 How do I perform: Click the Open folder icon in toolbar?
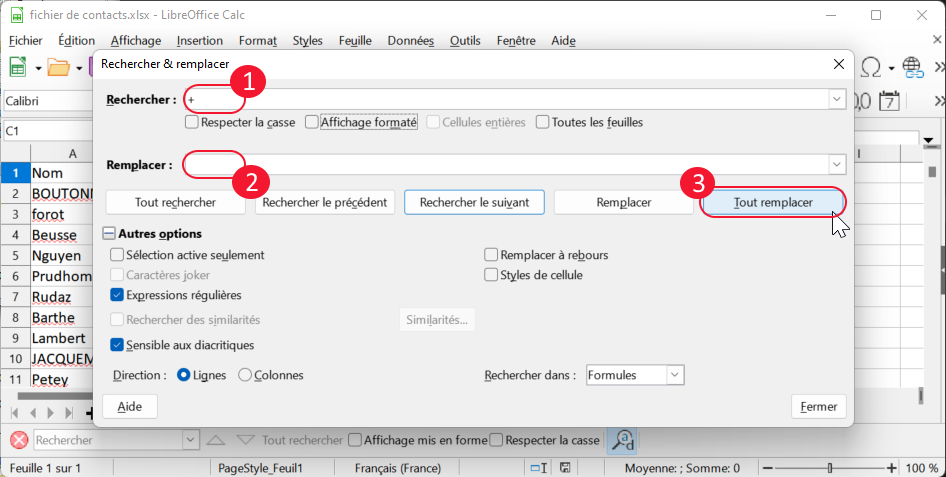pos(59,68)
